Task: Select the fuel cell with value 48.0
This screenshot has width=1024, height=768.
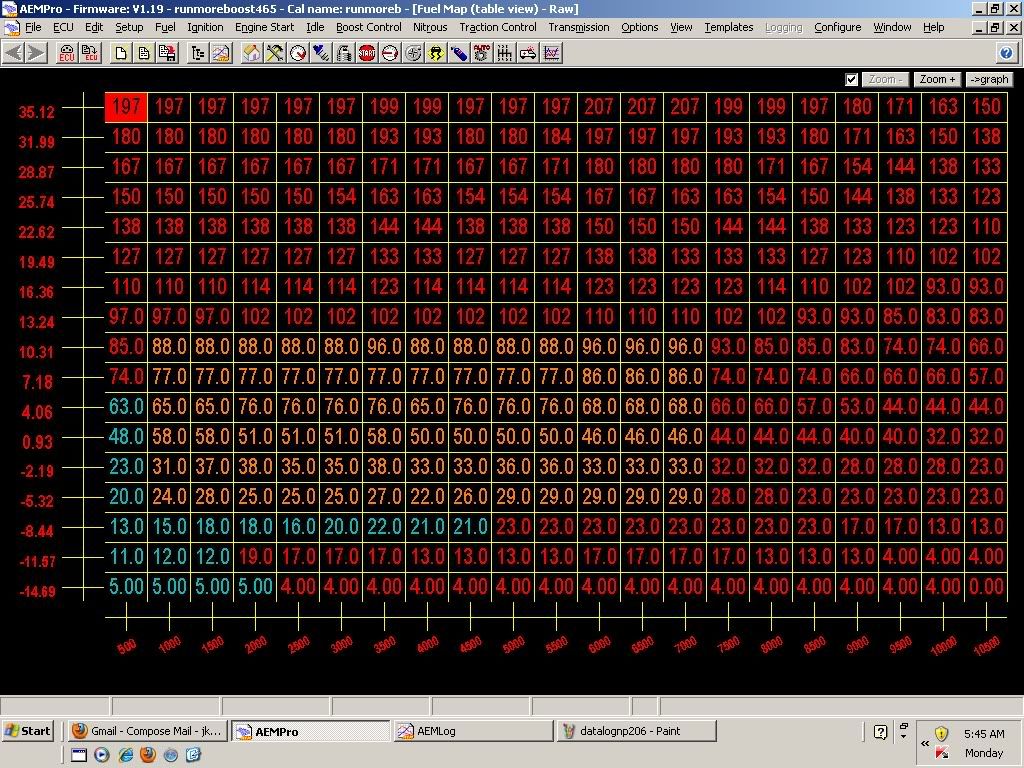Action: [x=126, y=436]
